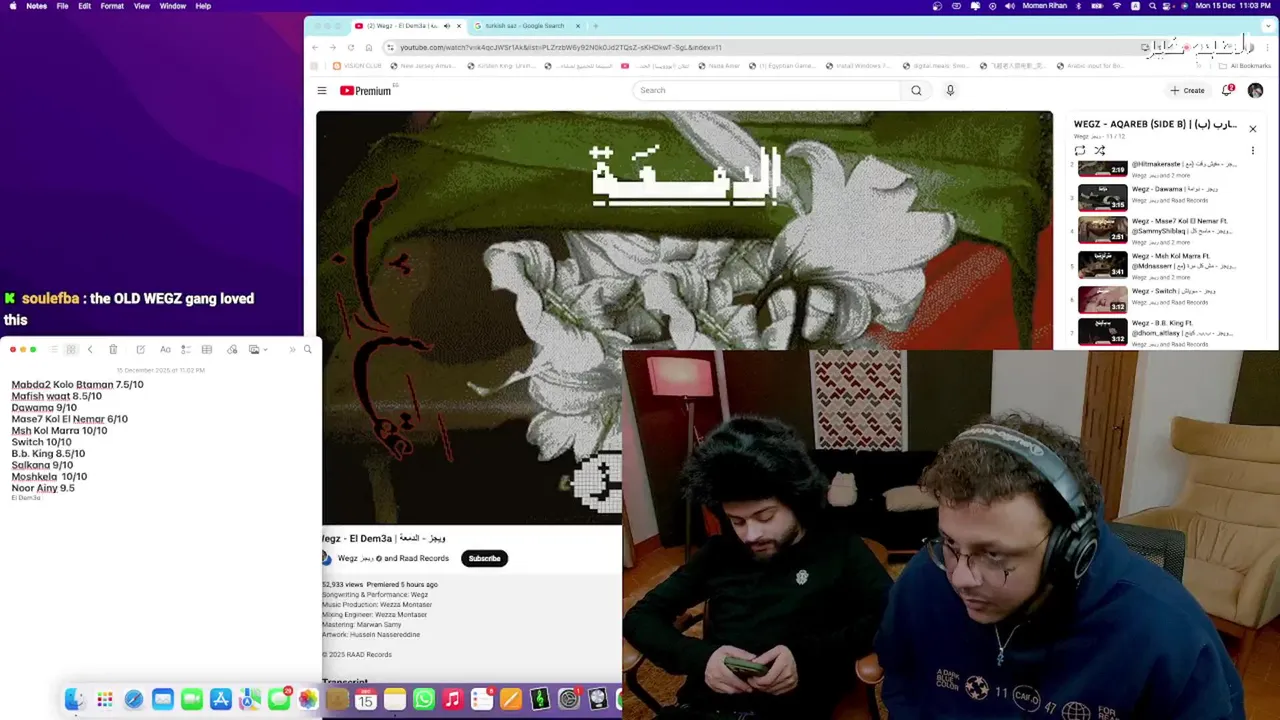Focus the YouTube Search field

point(766,90)
